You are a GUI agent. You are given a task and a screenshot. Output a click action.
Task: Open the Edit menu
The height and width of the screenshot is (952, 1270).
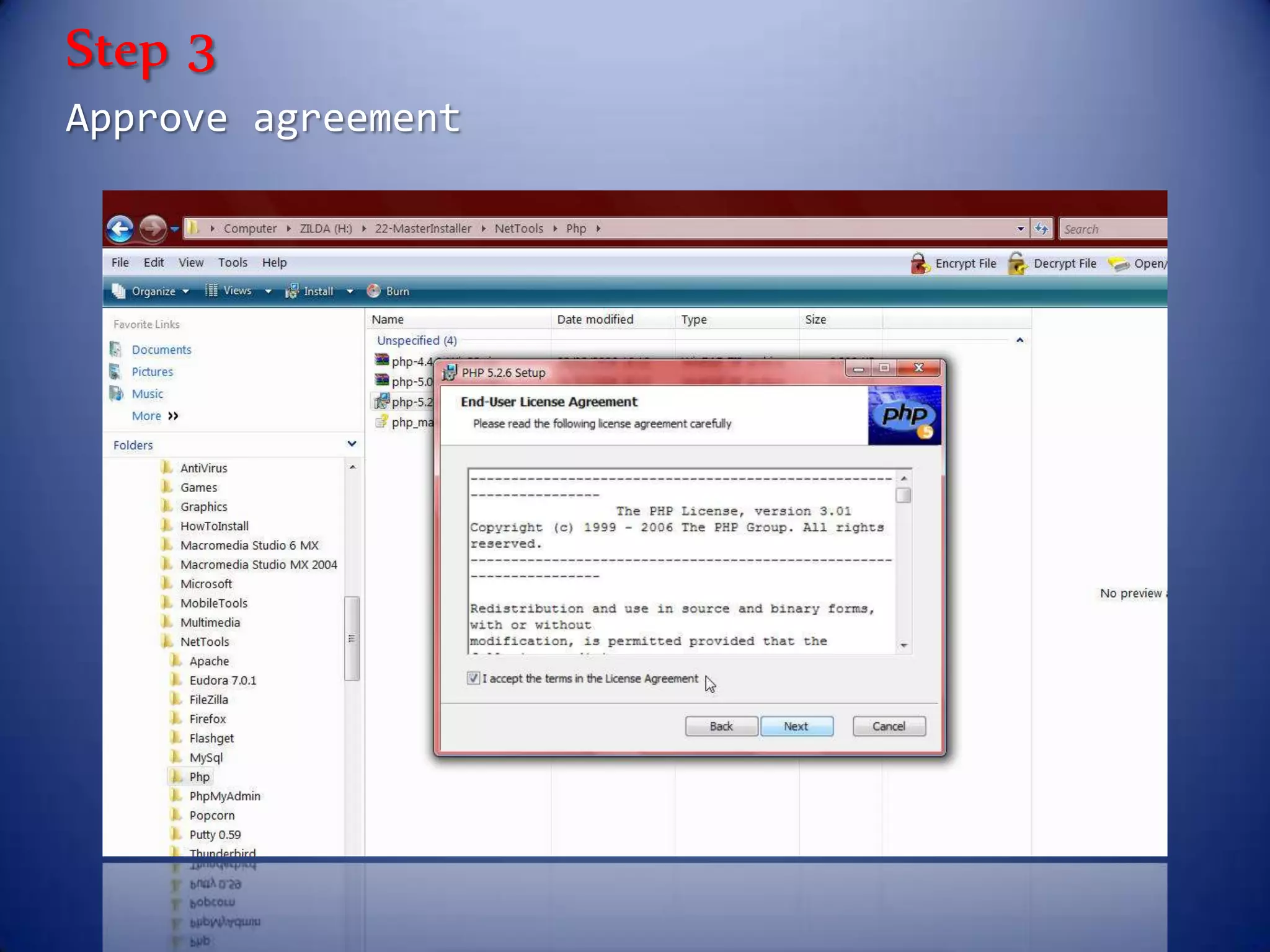pos(154,263)
